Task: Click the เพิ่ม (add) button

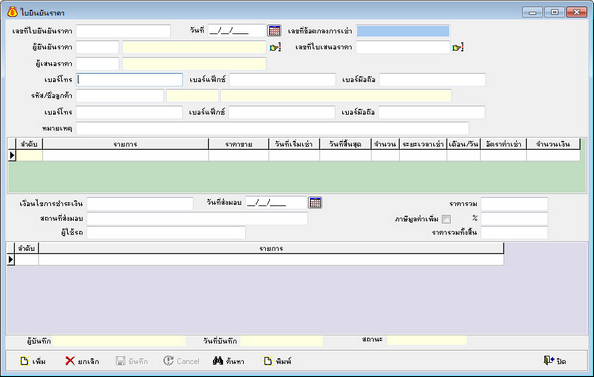Action: pyautogui.click(x=33, y=361)
